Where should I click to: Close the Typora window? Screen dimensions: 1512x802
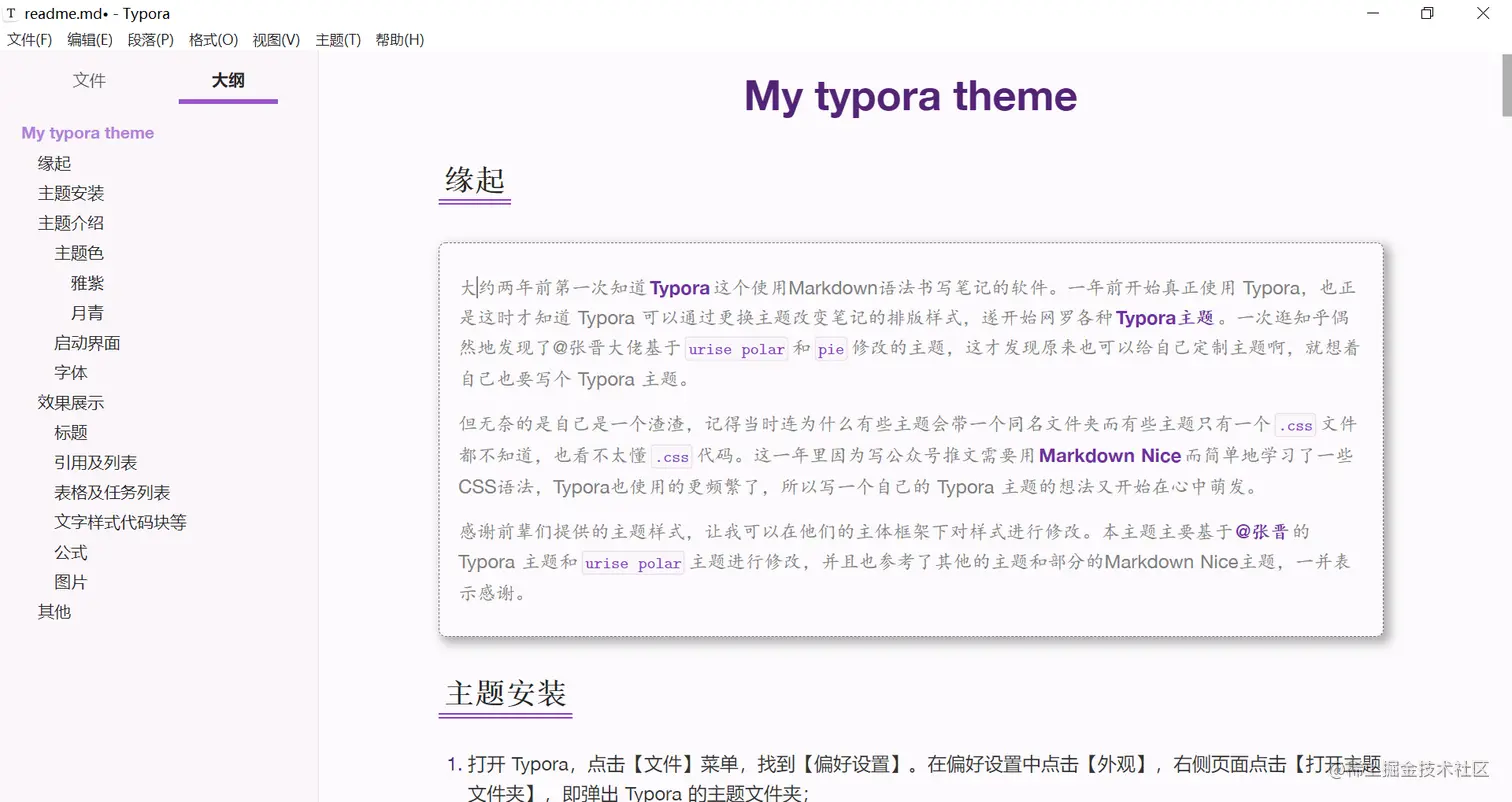[1484, 14]
